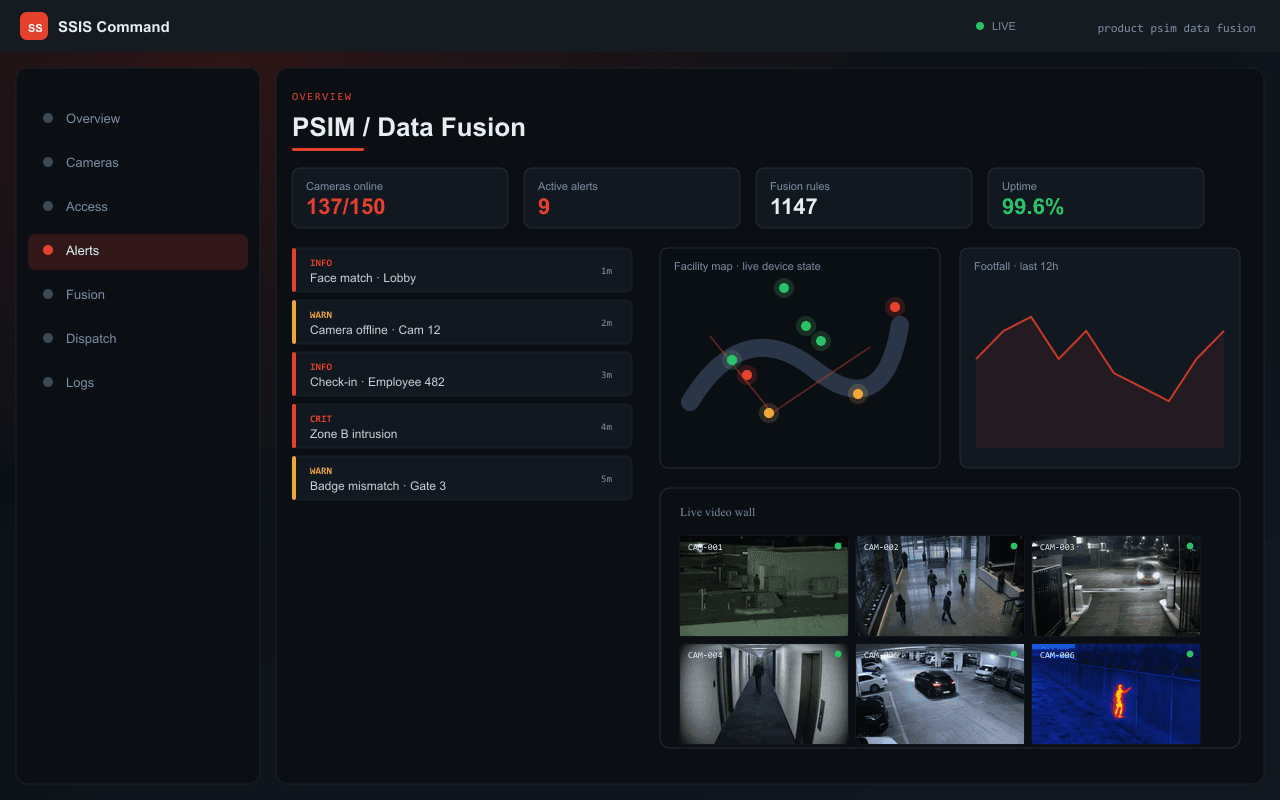The height and width of the screenshot is (800, 1280).
Task: Open the Dispatch sidebar item
Action: pyautogui.click(x=138, y=338)
